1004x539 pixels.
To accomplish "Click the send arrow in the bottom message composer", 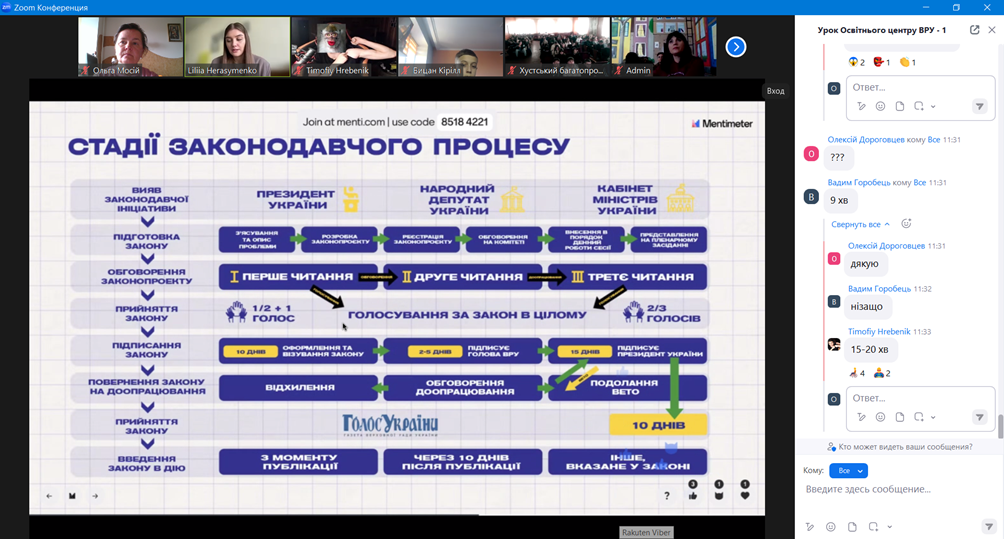I will 989,527.
